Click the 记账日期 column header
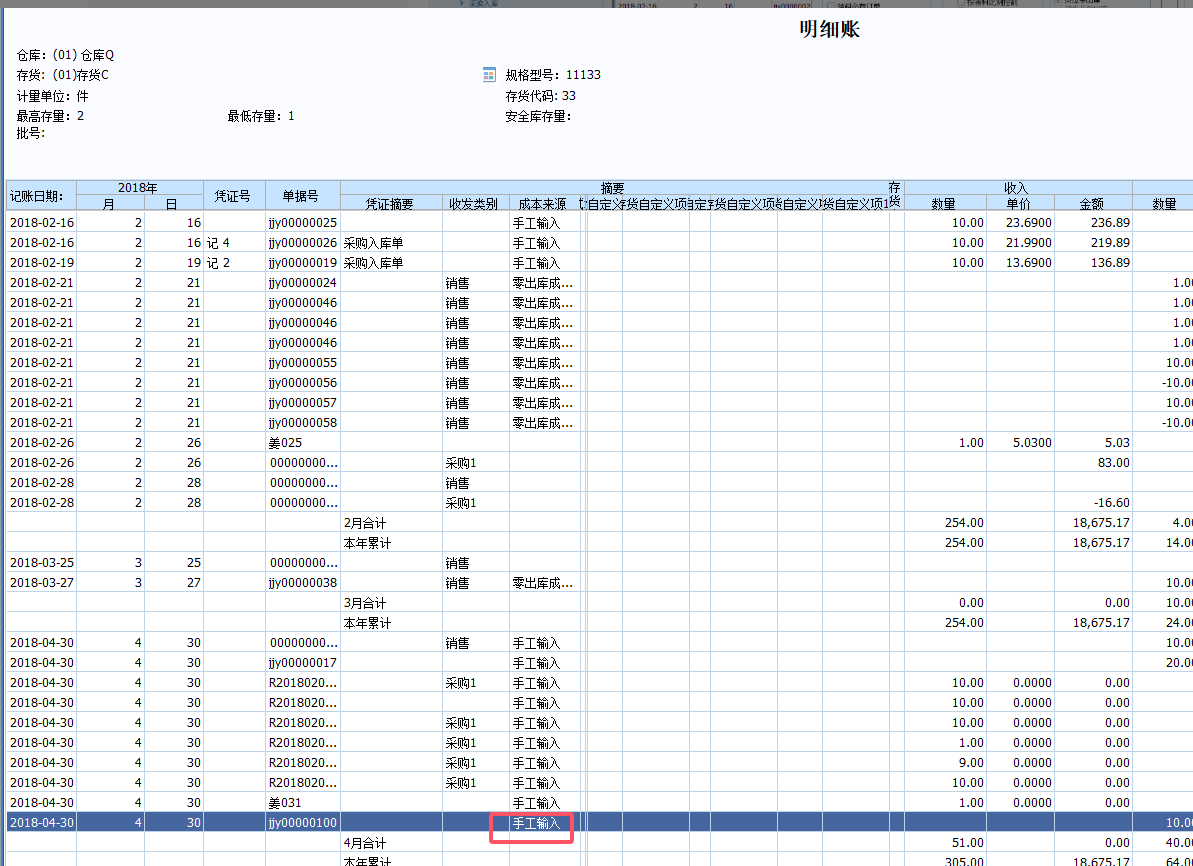The width and height of the screenshot is (1193, 866). (41, 195)
